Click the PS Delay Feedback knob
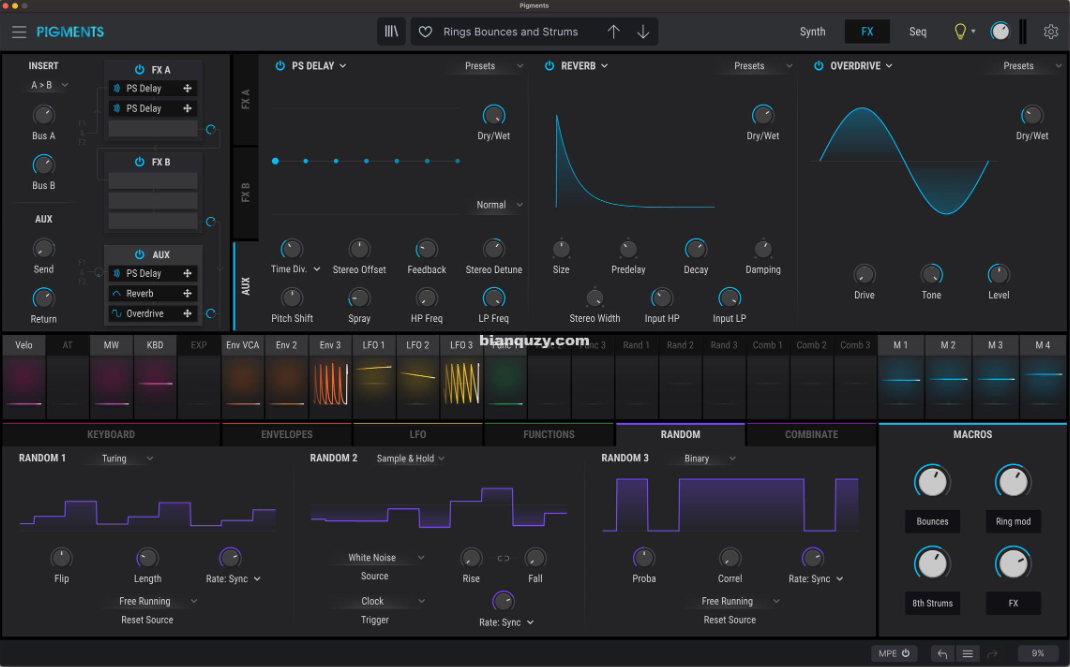 (426, 249)
